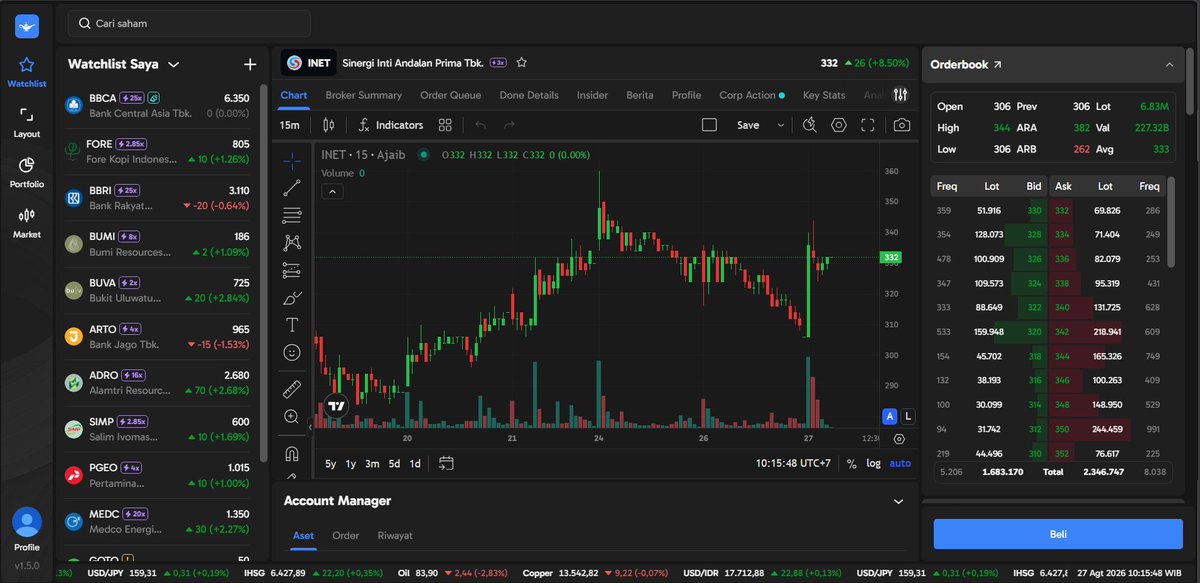Set chart range to 1y
The width and height of the screenshot is (1200, 583).
[351, 464]
